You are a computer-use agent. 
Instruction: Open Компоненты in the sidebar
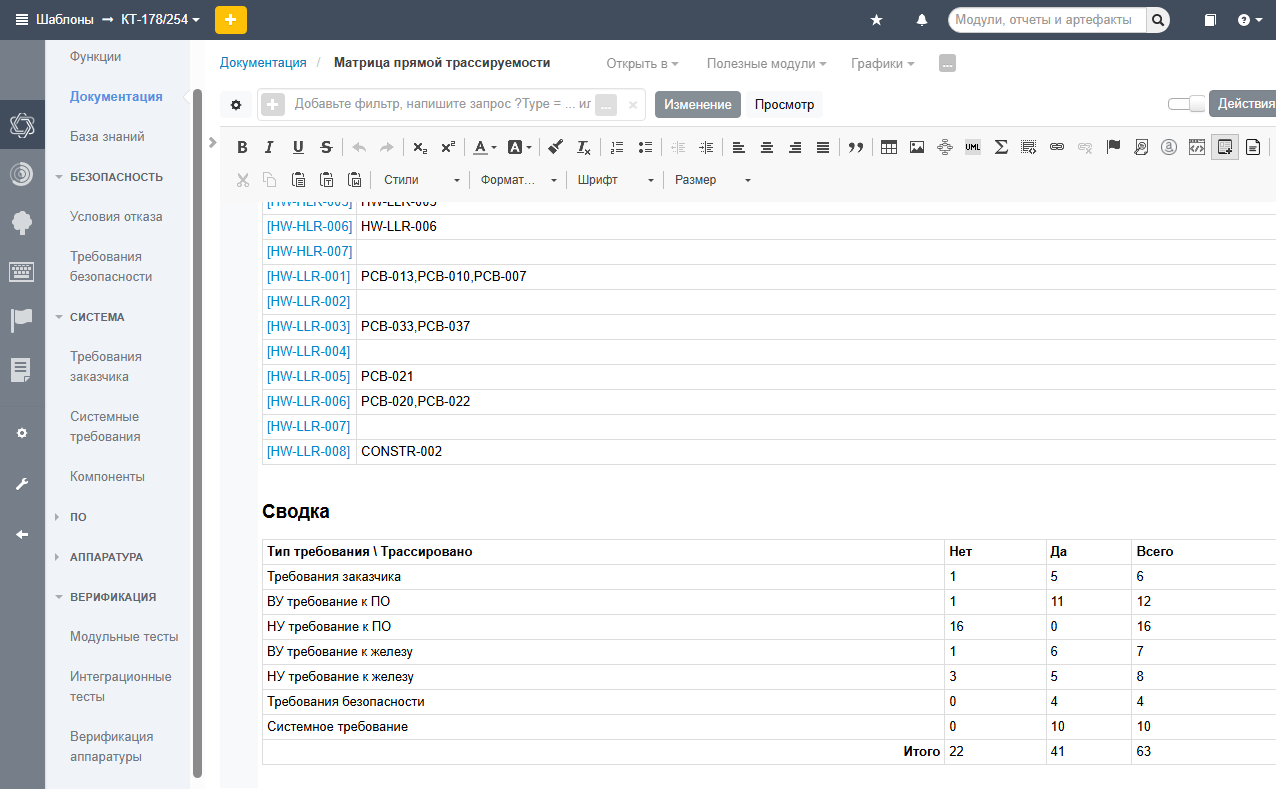coord(107,477)
